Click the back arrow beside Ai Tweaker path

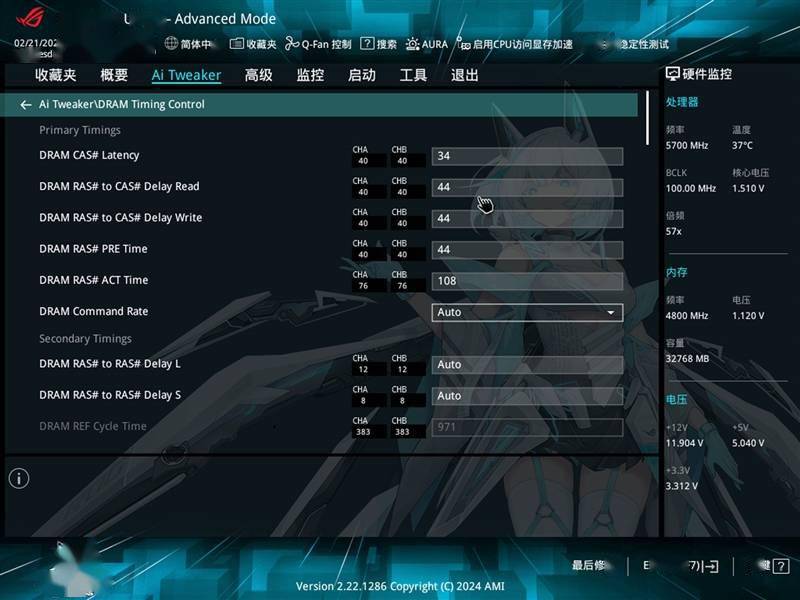(x=26, y=105)
